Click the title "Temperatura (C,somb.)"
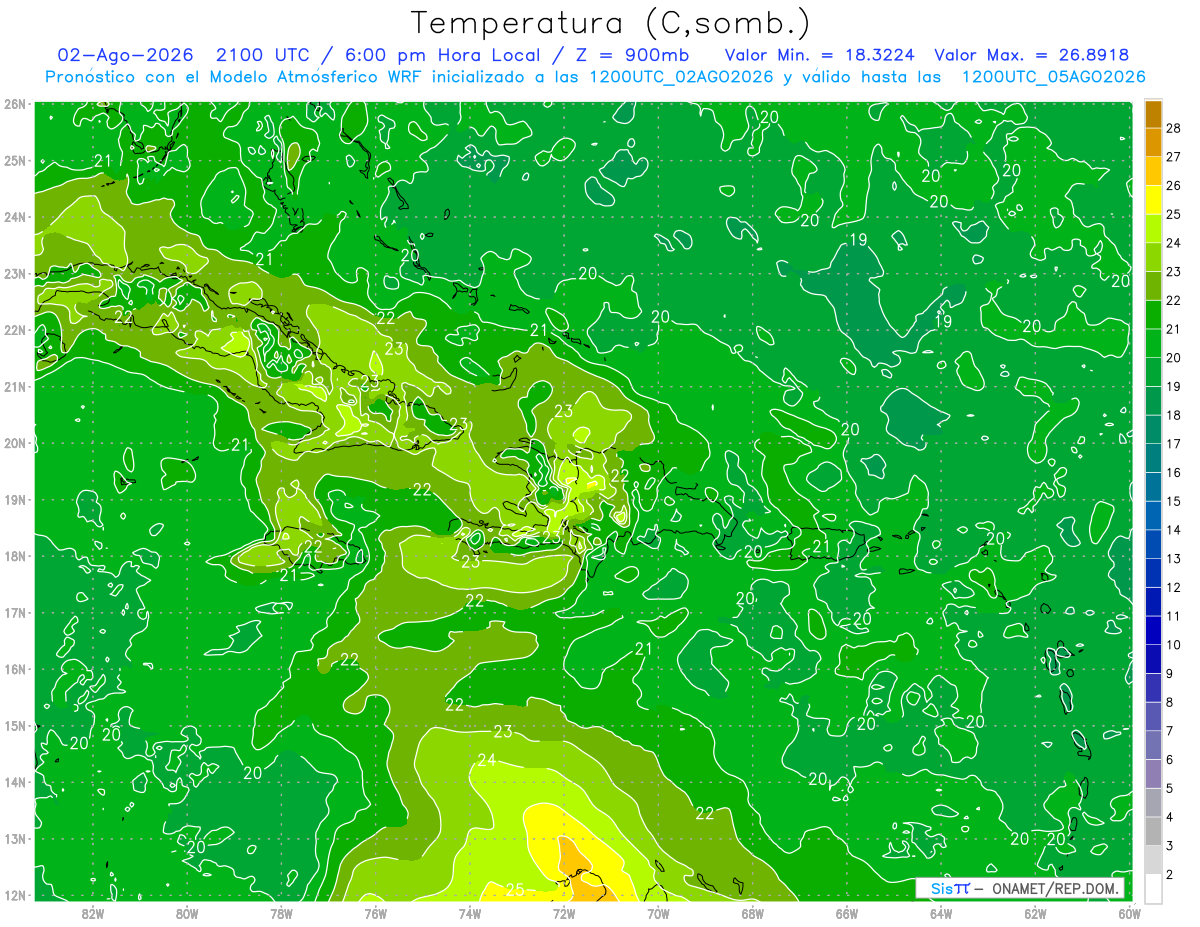This screenshot has height=927, width=1200. pyautogui.click(x=611, y=24)
